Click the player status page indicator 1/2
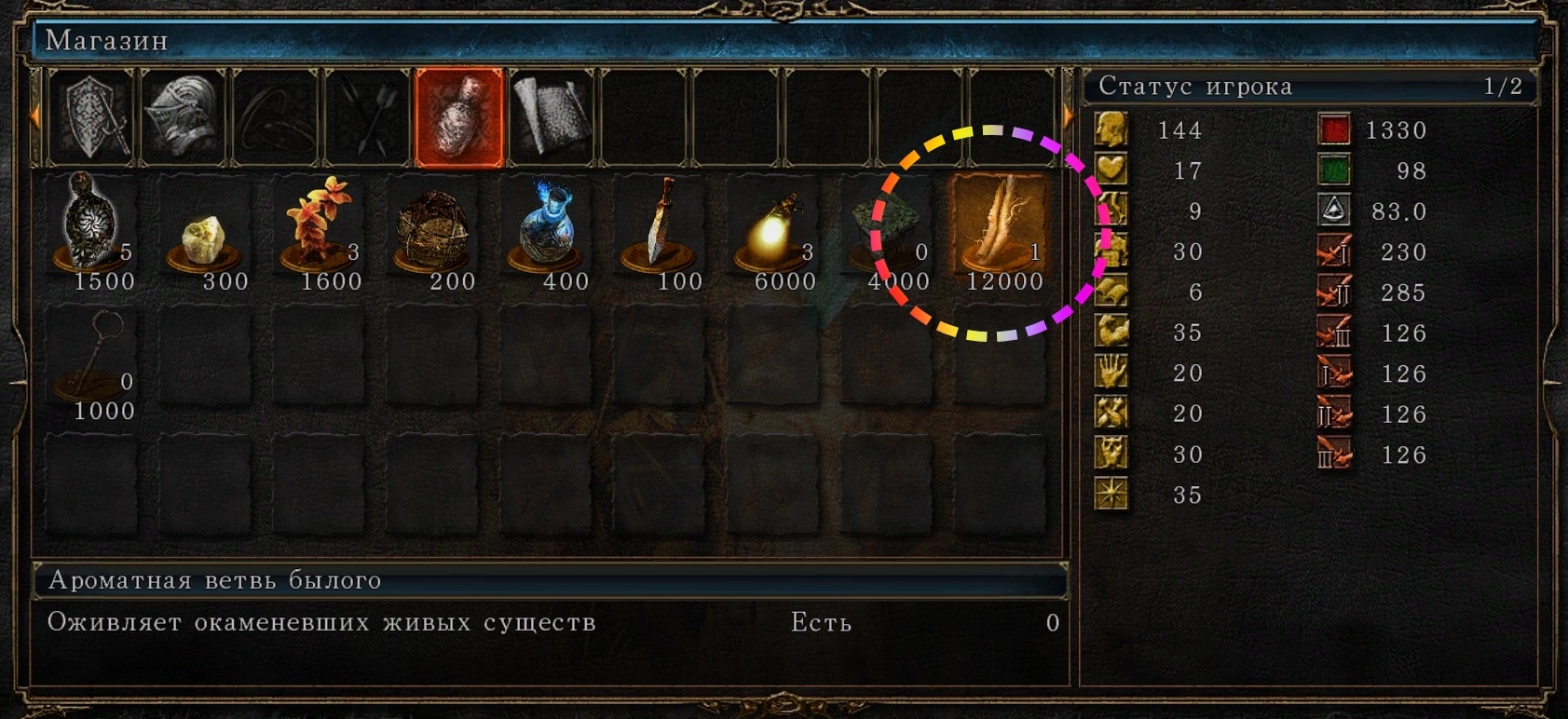This screenshot has height=719, width=1568. click(1503, 87)
